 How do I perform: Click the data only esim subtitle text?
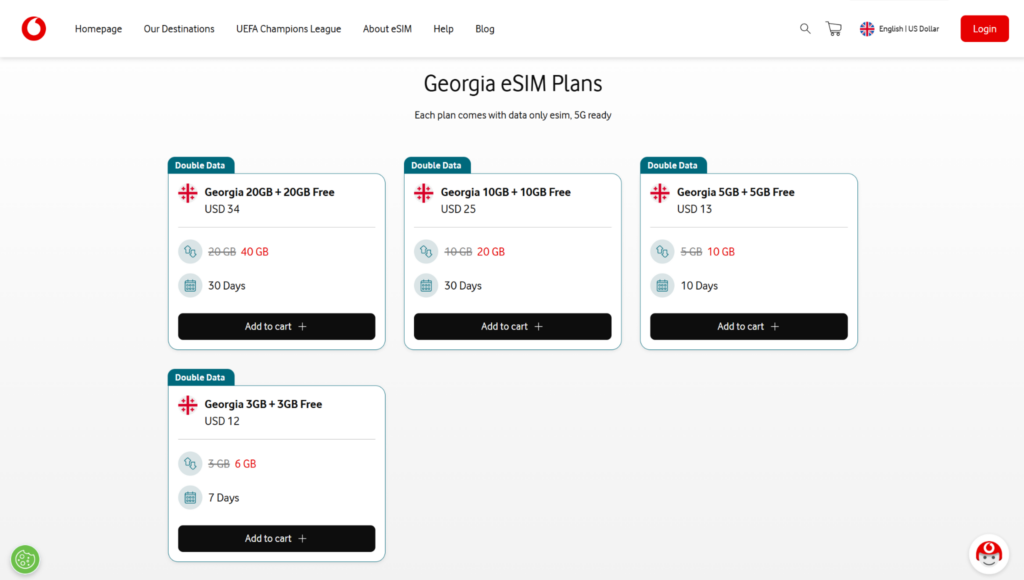(x=513, y=115)
